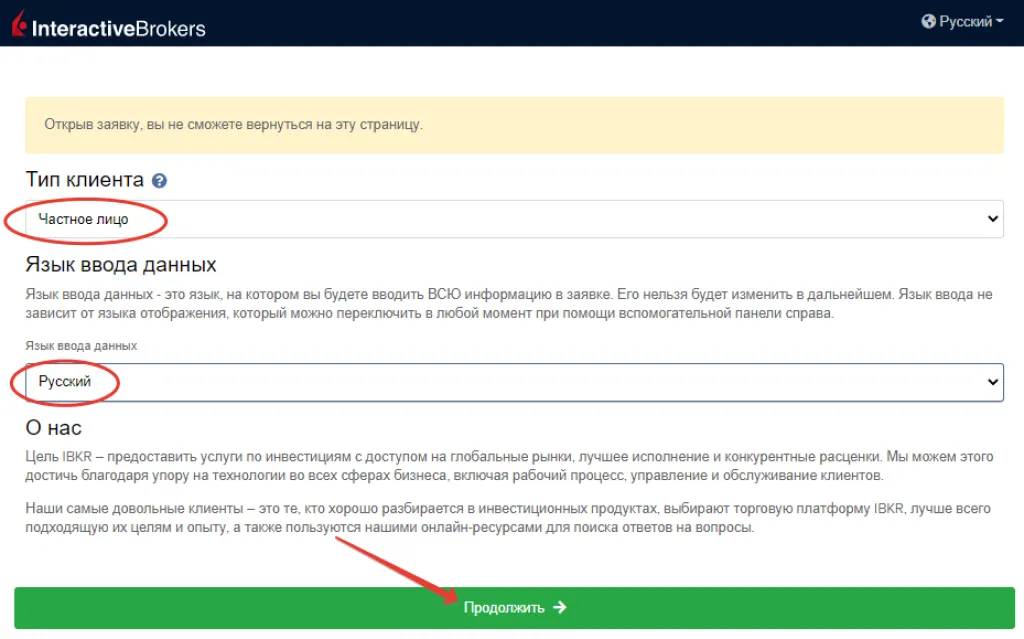Open the Русский site language menu
1024x639 pixels.
(963, 21)
